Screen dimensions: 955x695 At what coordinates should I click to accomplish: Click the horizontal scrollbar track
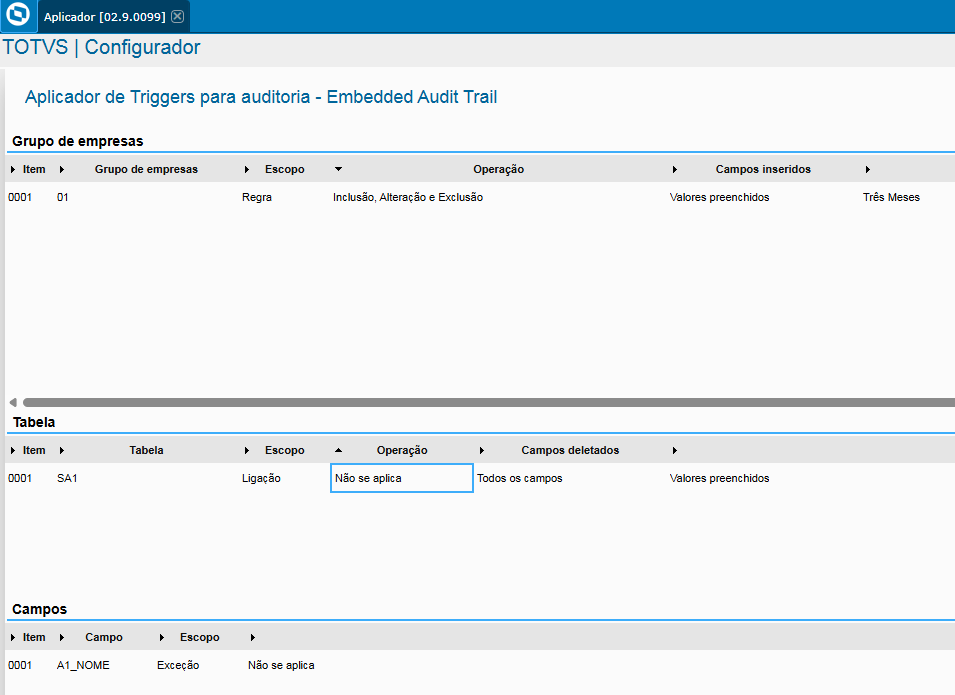point(488,402)
